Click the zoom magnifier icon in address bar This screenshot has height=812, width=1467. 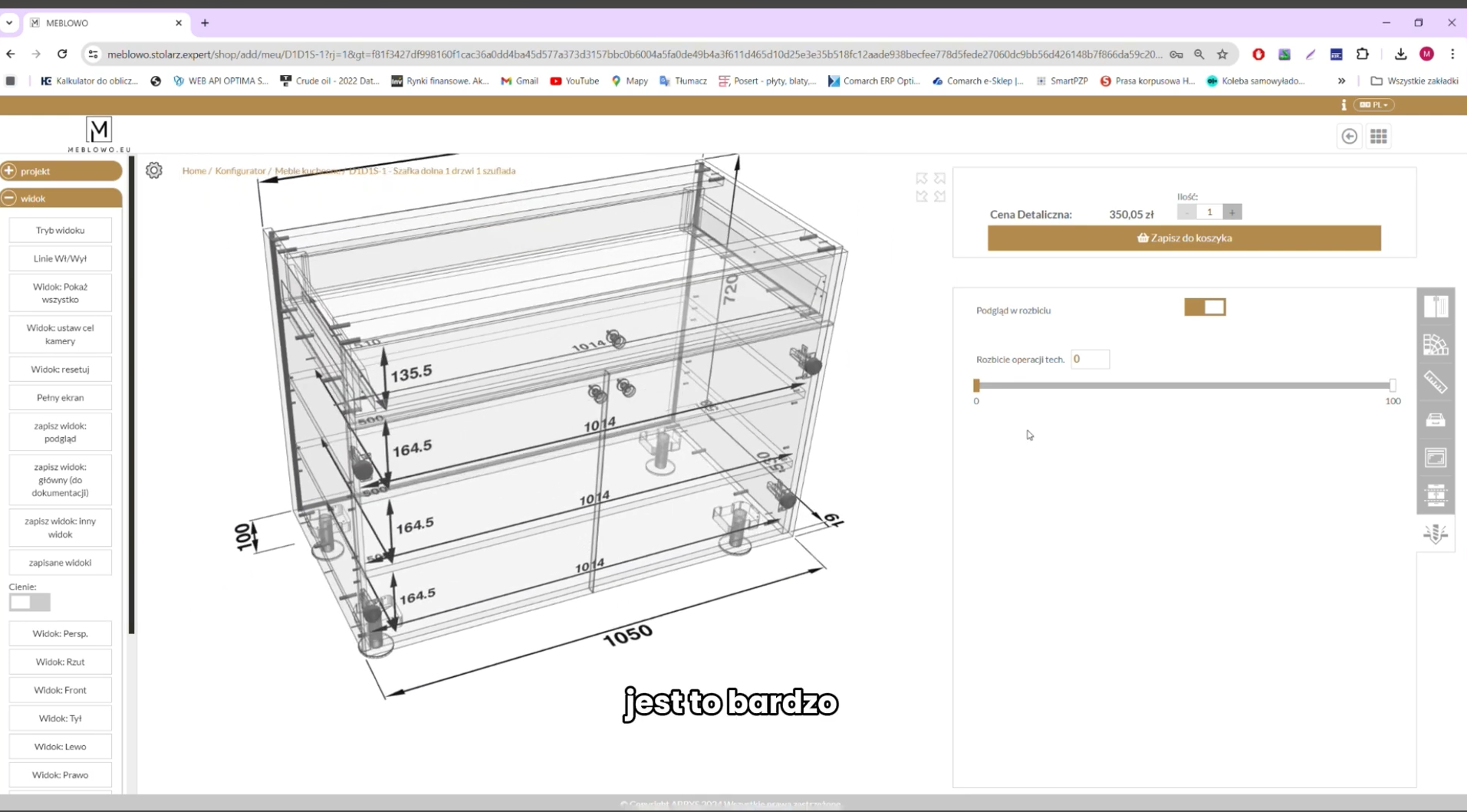[x=1199, y=54]
